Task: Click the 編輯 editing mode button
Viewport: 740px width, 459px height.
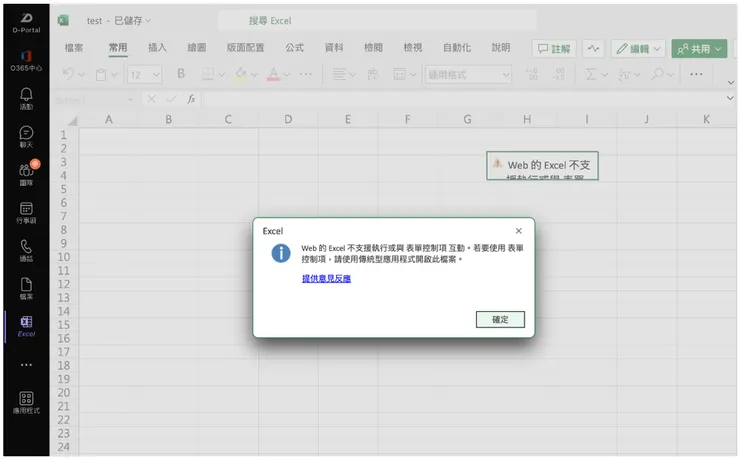Action: tap(638, 48)
